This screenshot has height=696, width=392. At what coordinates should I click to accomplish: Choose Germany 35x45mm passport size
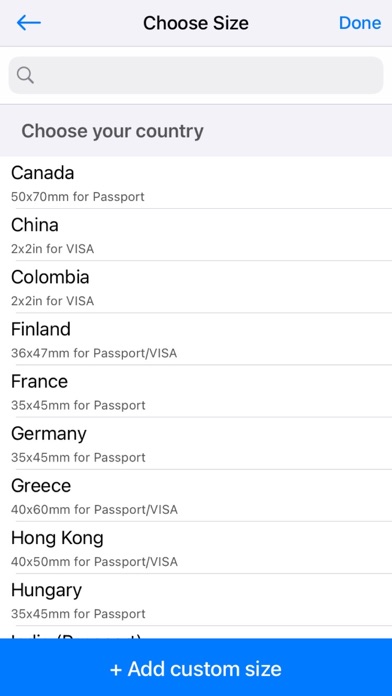point(196,443)
